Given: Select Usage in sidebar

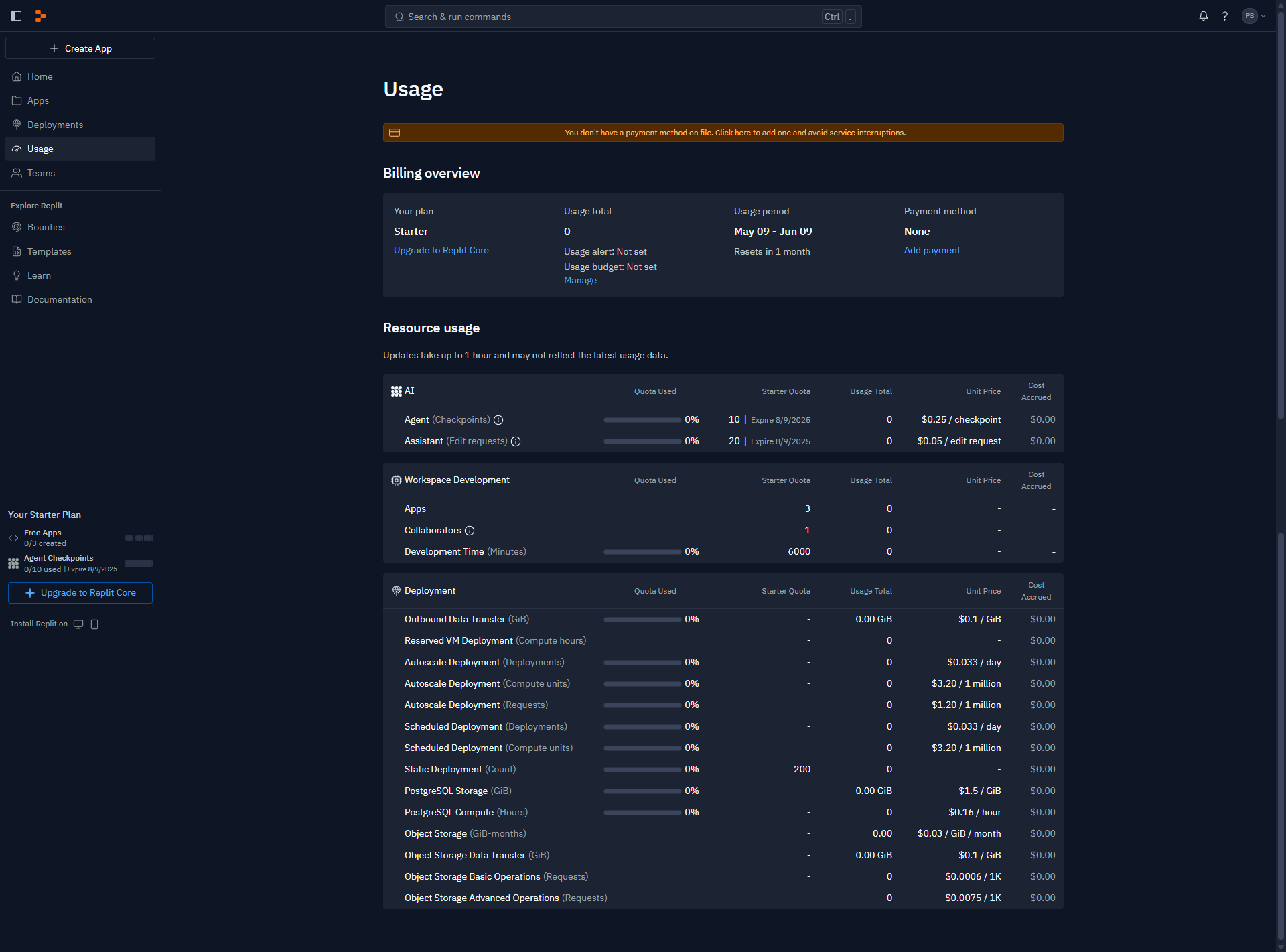Looking at the screenshot, I should [x=80, y=149].
